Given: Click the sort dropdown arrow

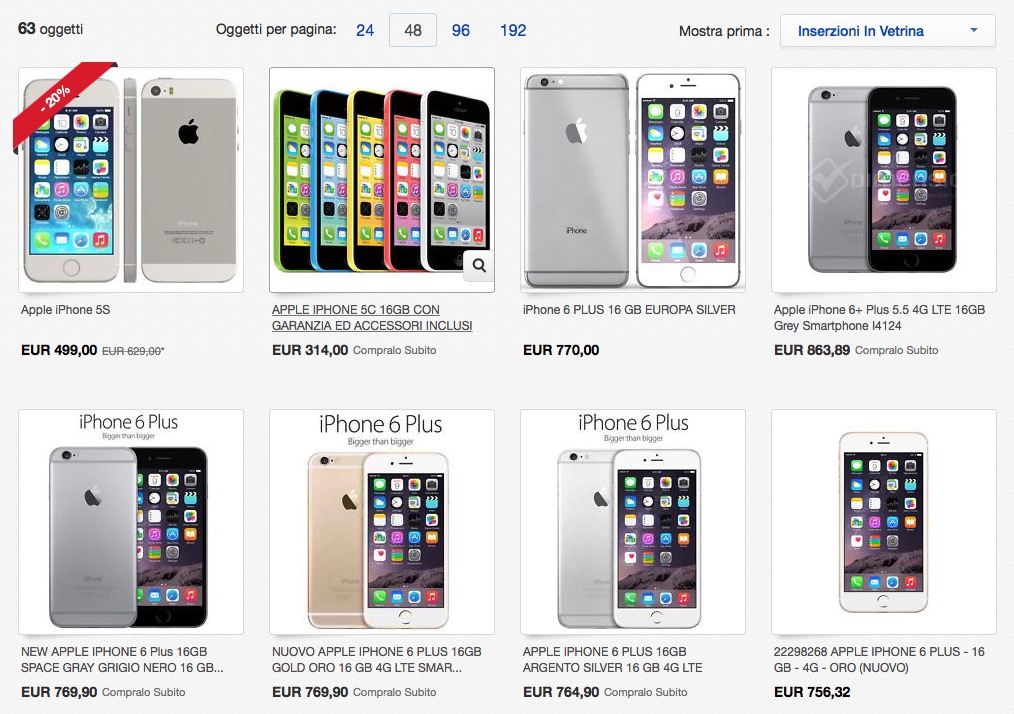Looking at the screenshot, I should click(973, 30).
